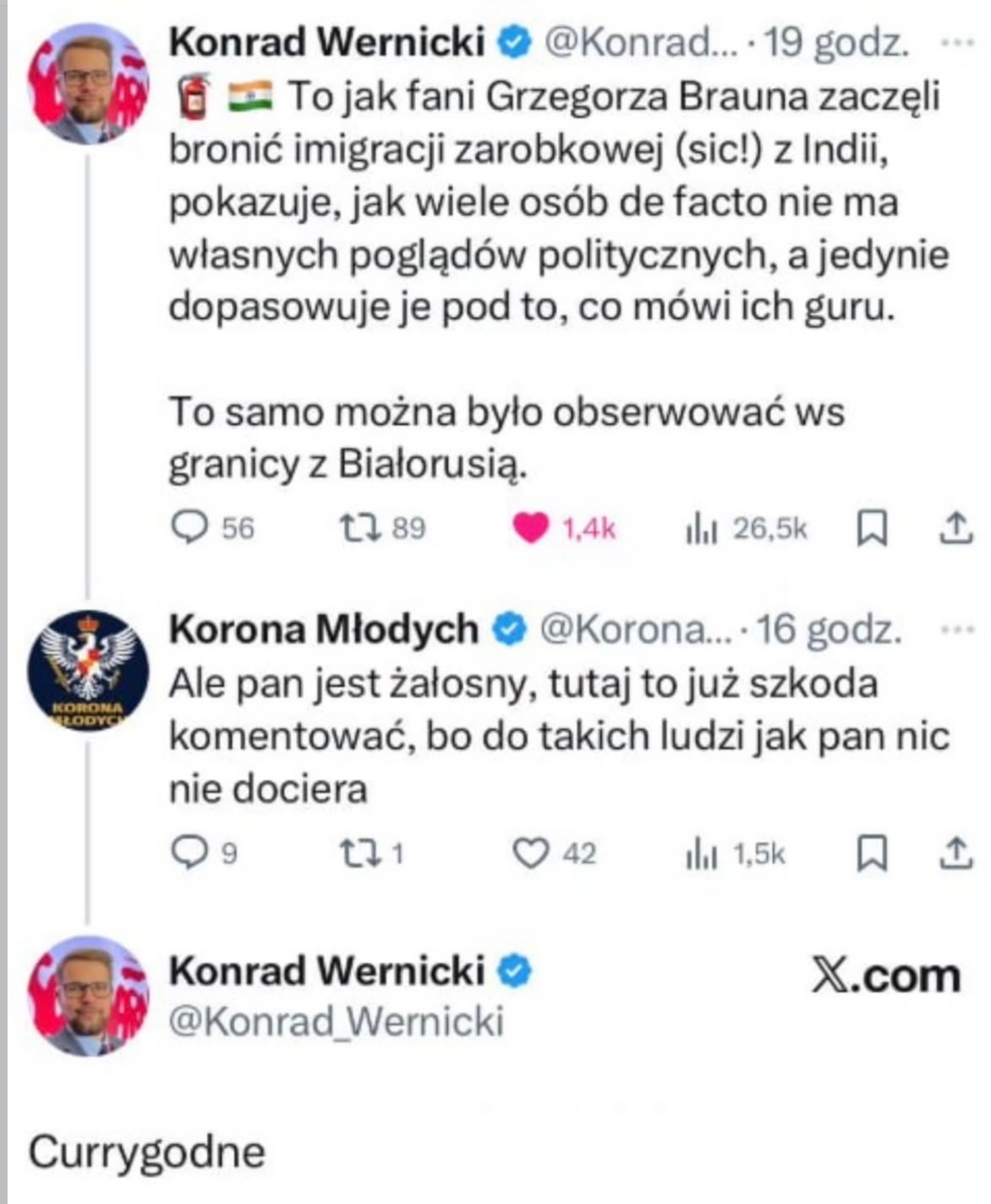This screenshot has height=1204, width=991.
Task: Repost the Korona Młodych reply
Action: [361, 854]
